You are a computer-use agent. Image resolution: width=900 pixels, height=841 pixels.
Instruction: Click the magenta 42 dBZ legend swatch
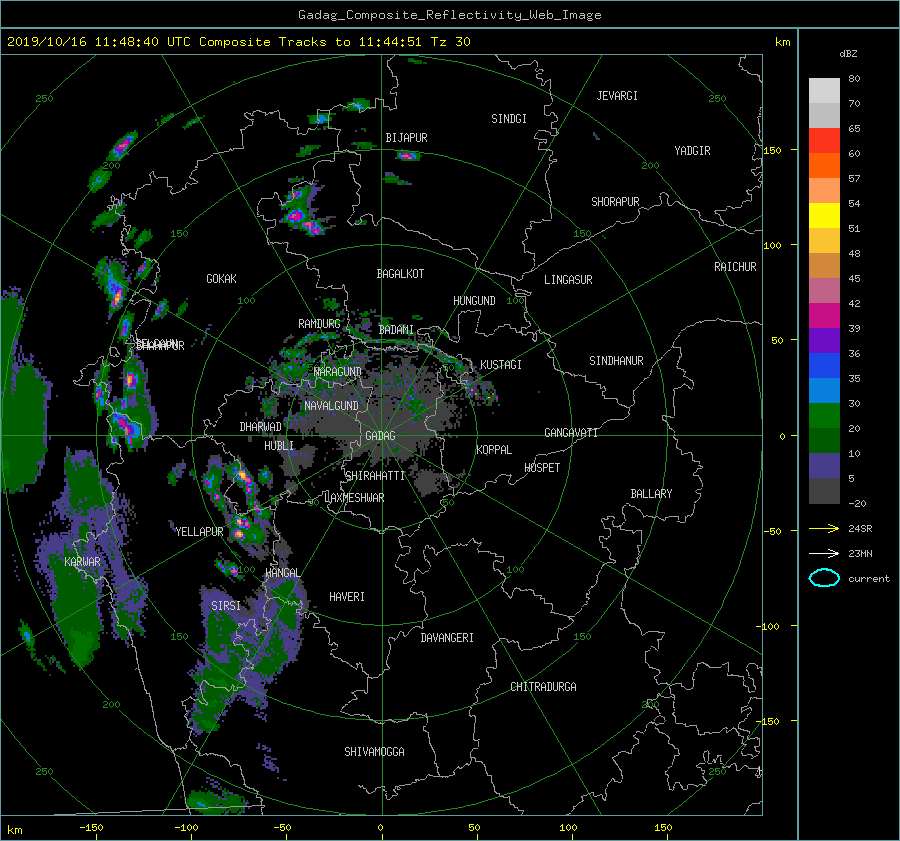(824, 315)
